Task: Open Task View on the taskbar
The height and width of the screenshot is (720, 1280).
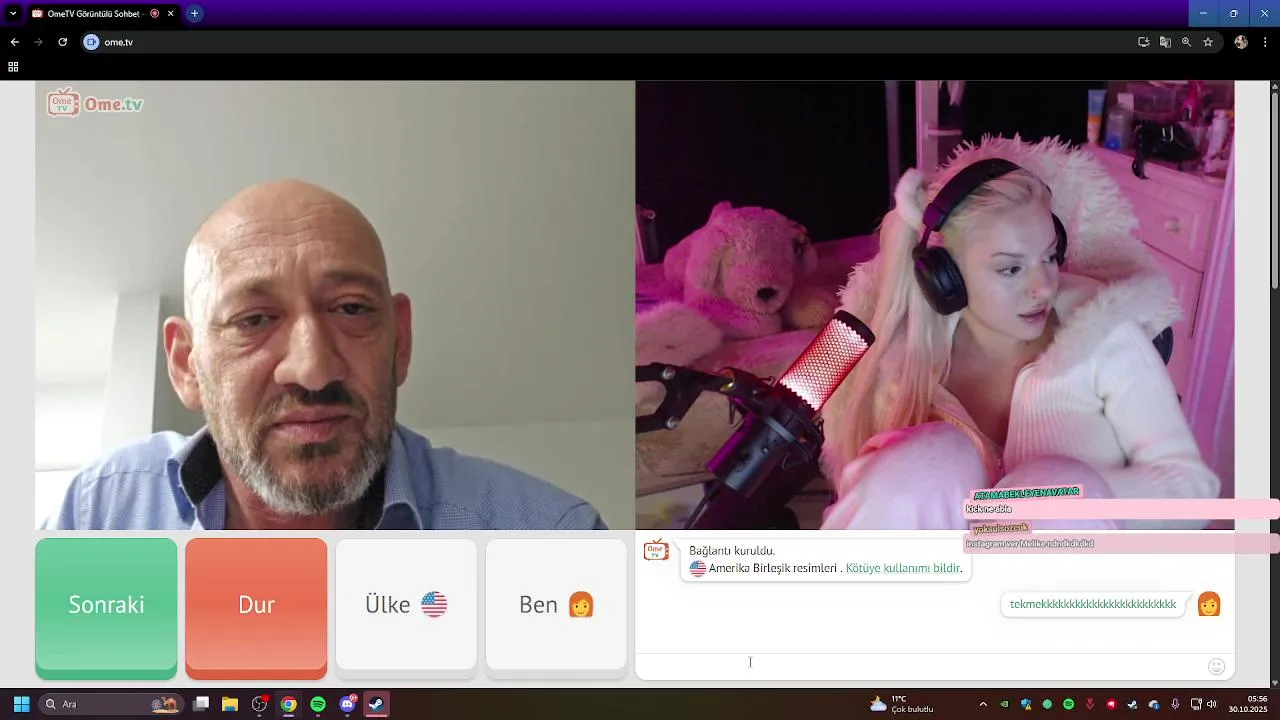Action: click(201, 704)
